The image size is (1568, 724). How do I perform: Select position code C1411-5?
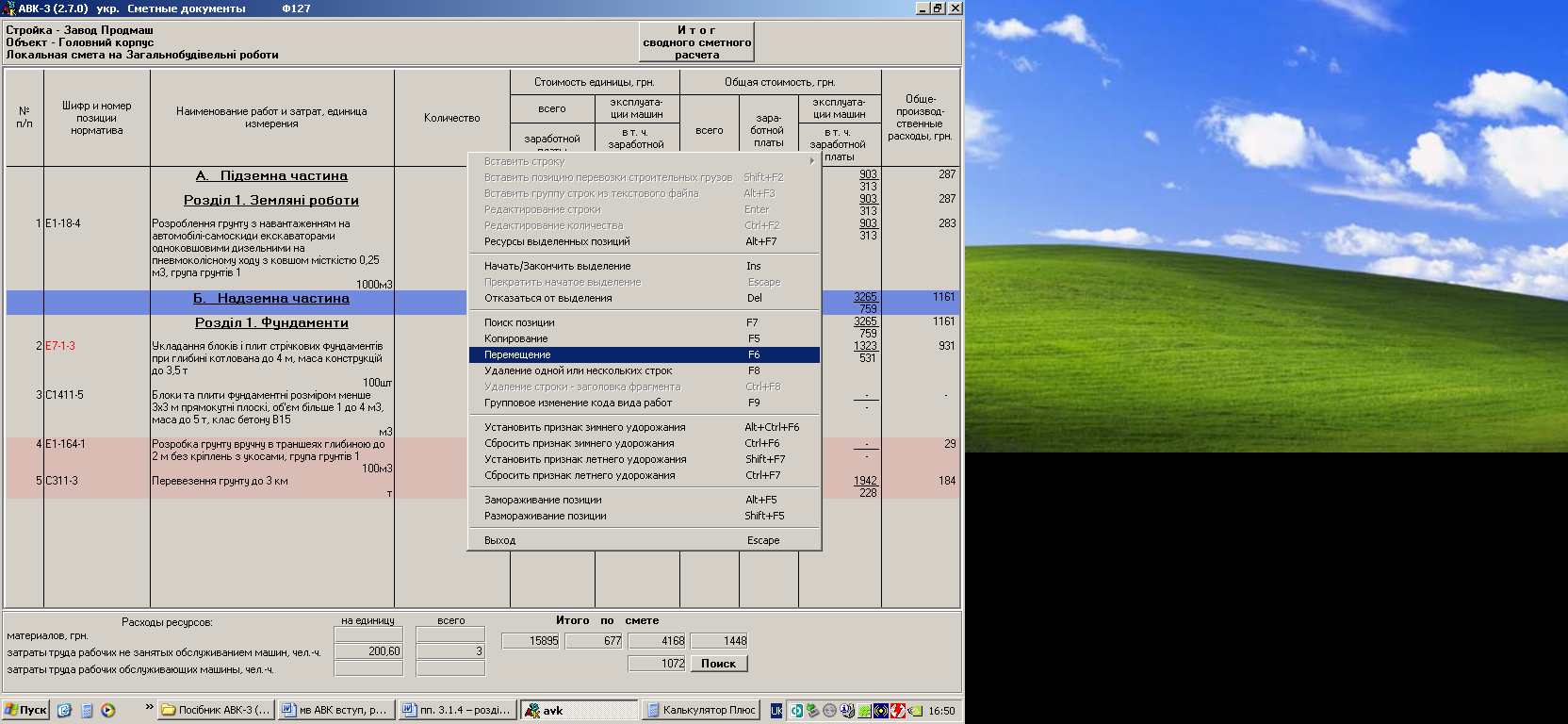[x=64, y=395]
